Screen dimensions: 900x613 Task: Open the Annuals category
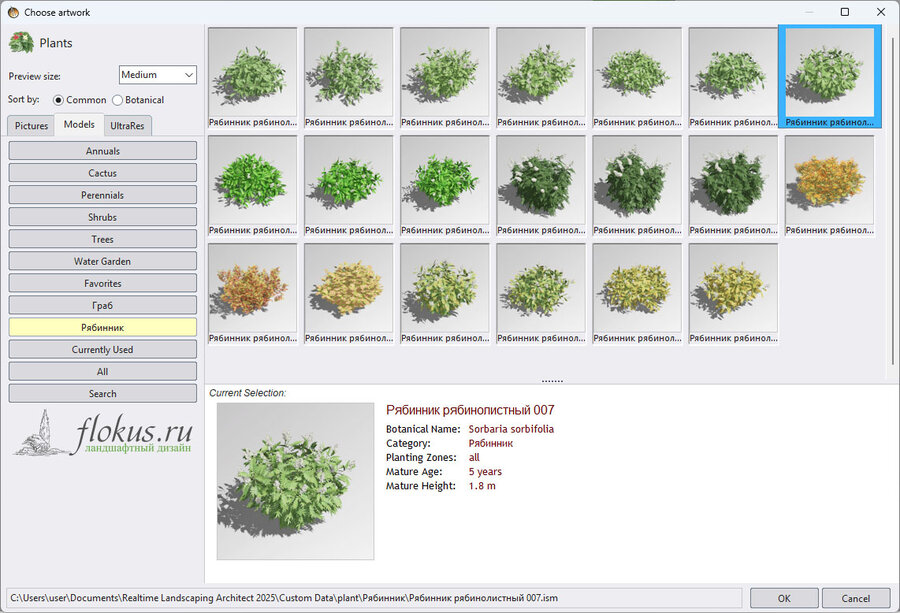point(103,151)
